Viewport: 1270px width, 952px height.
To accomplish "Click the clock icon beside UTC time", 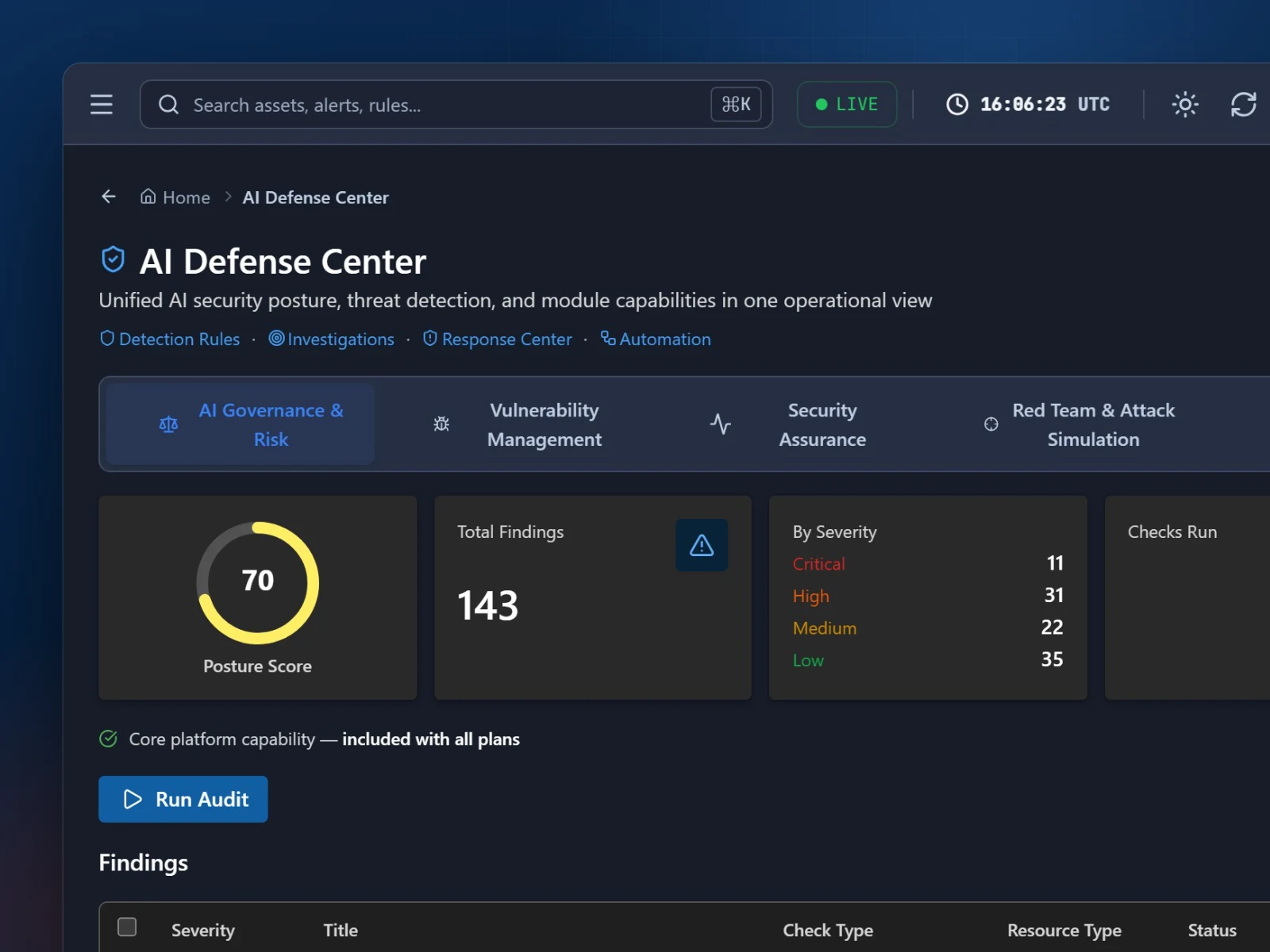I will [957, 104].
